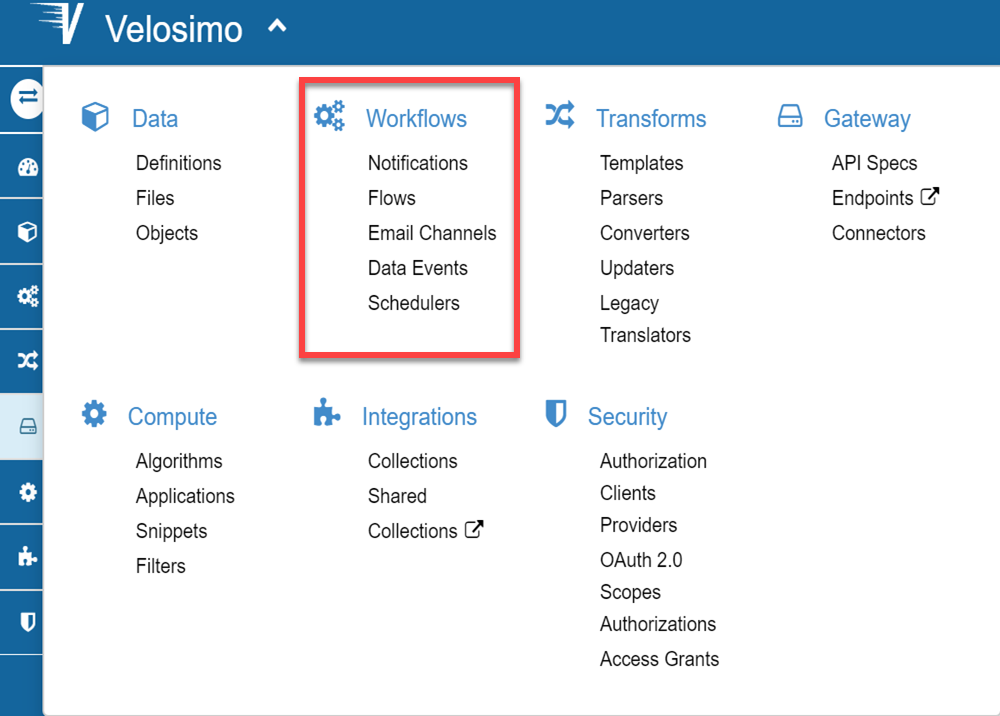Screen dimensions: 1000x716
Task: Go to Definitions under Data
Action: (x=179, y=163)
